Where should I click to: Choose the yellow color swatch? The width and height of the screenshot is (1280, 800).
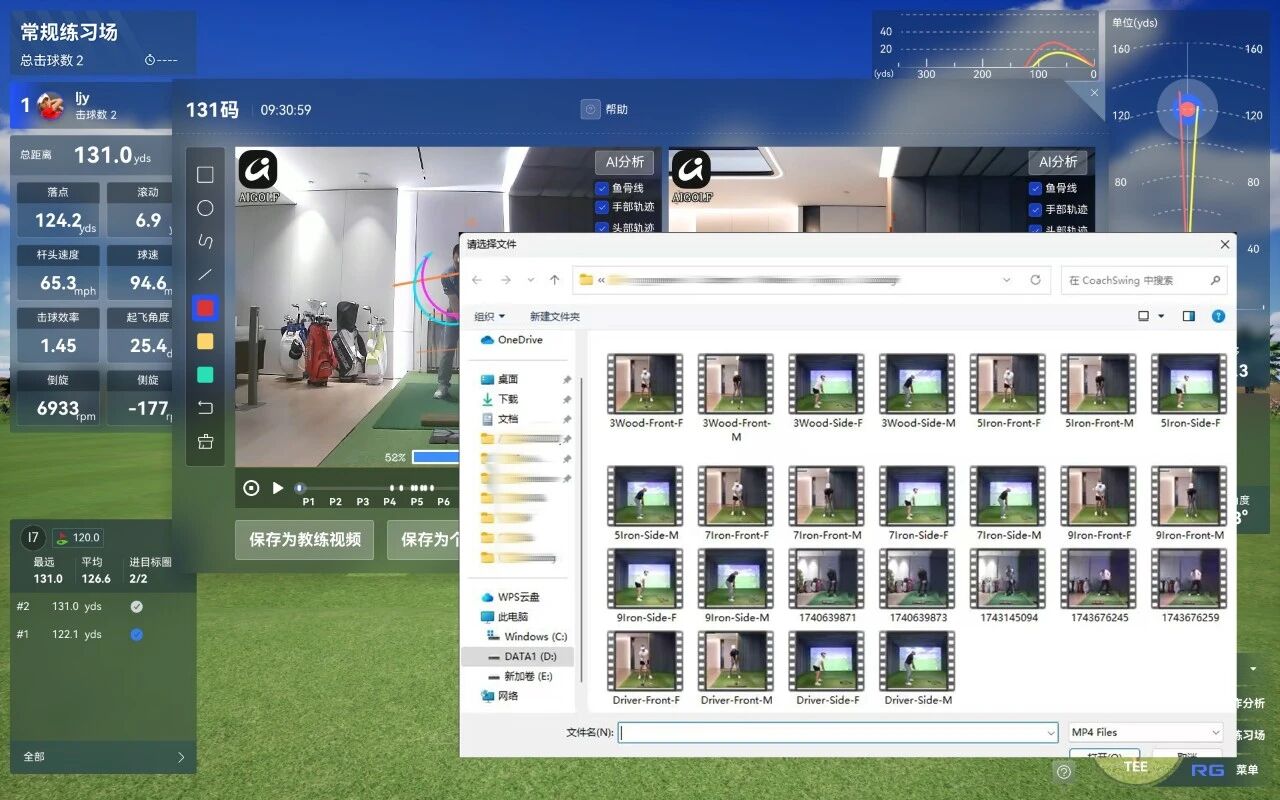tap(205, 341)
